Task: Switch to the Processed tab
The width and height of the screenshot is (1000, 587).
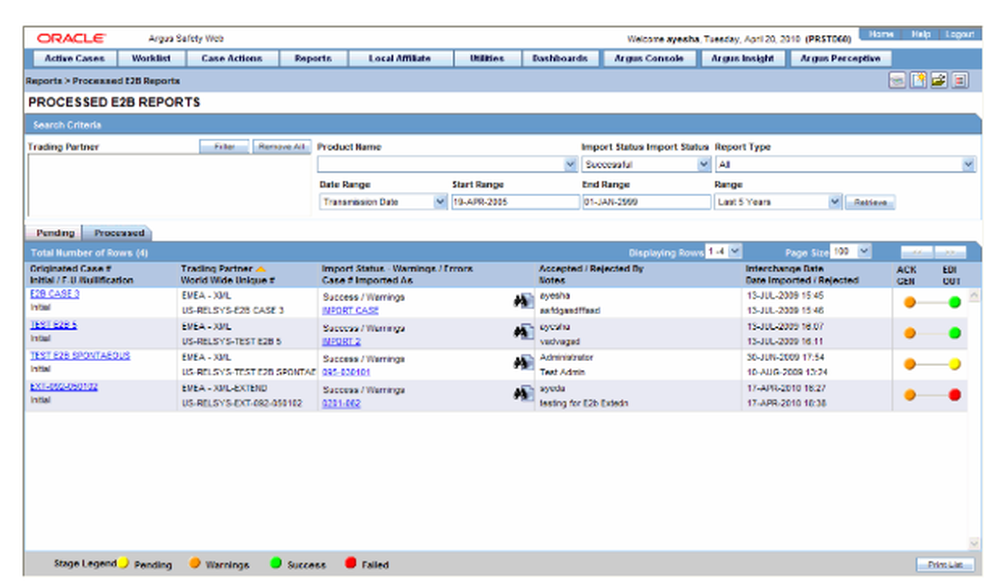Action: pyautogui.click(x=119, y=233)
